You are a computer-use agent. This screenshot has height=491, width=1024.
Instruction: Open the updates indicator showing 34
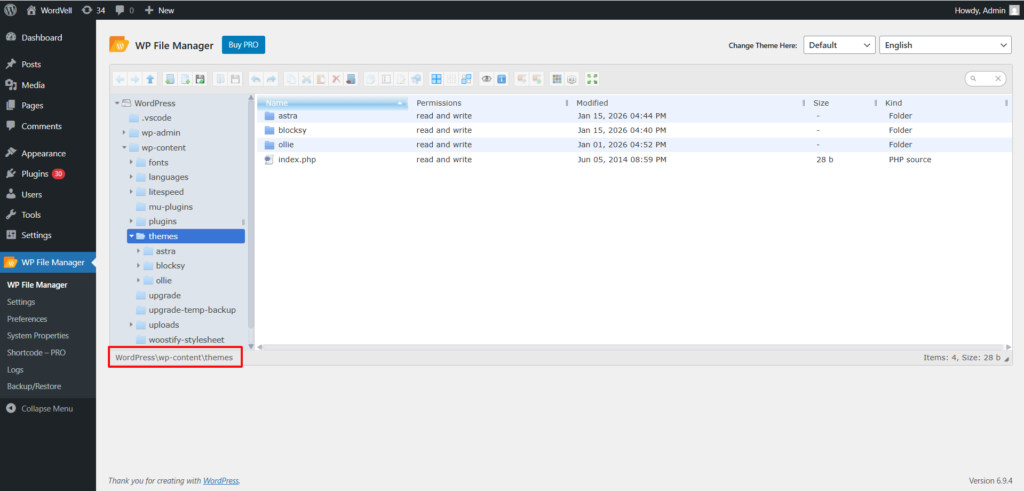point(93,10)
